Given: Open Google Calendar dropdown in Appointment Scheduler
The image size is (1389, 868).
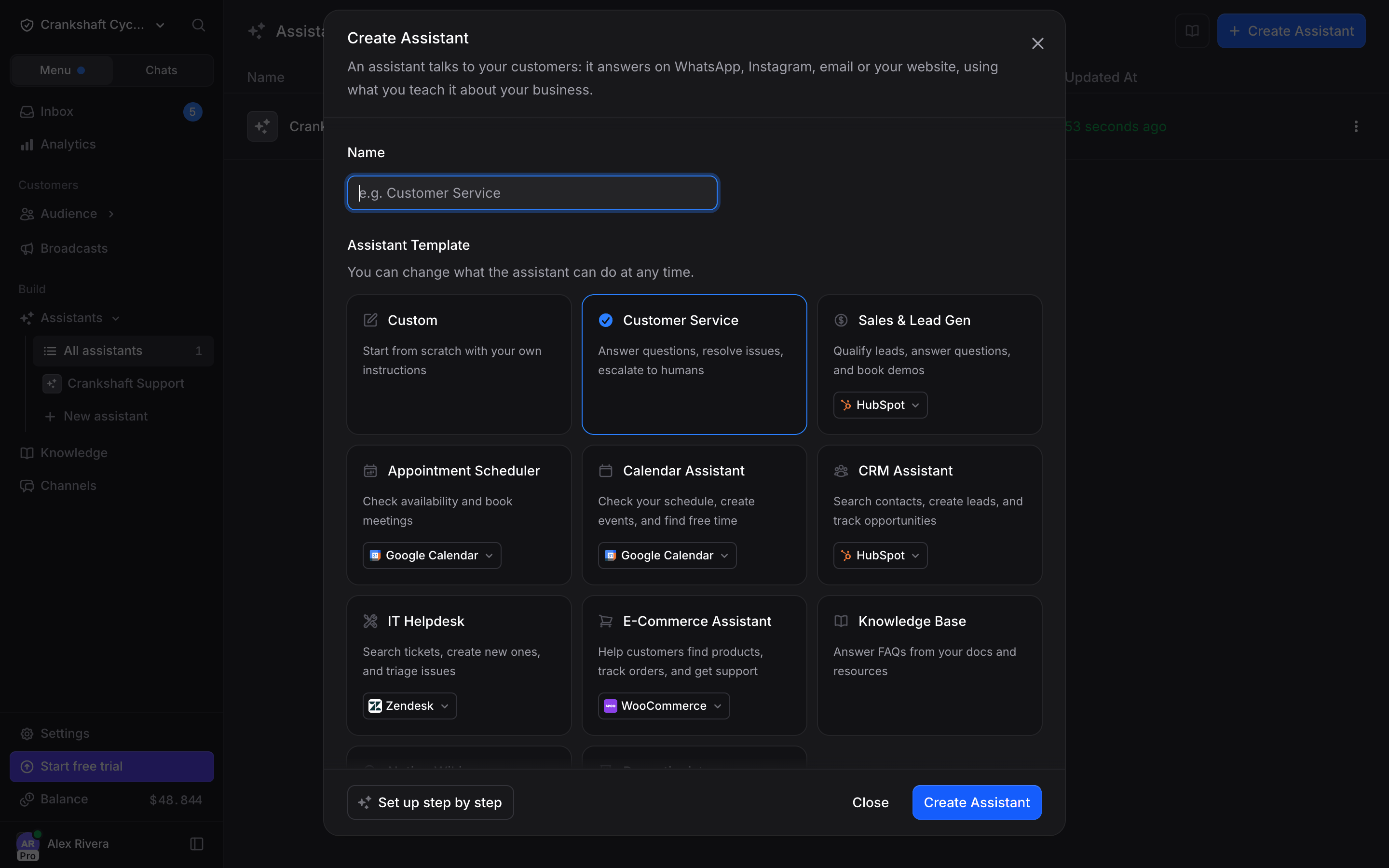Looking at the screenshot, I should [x=432, y=556].
